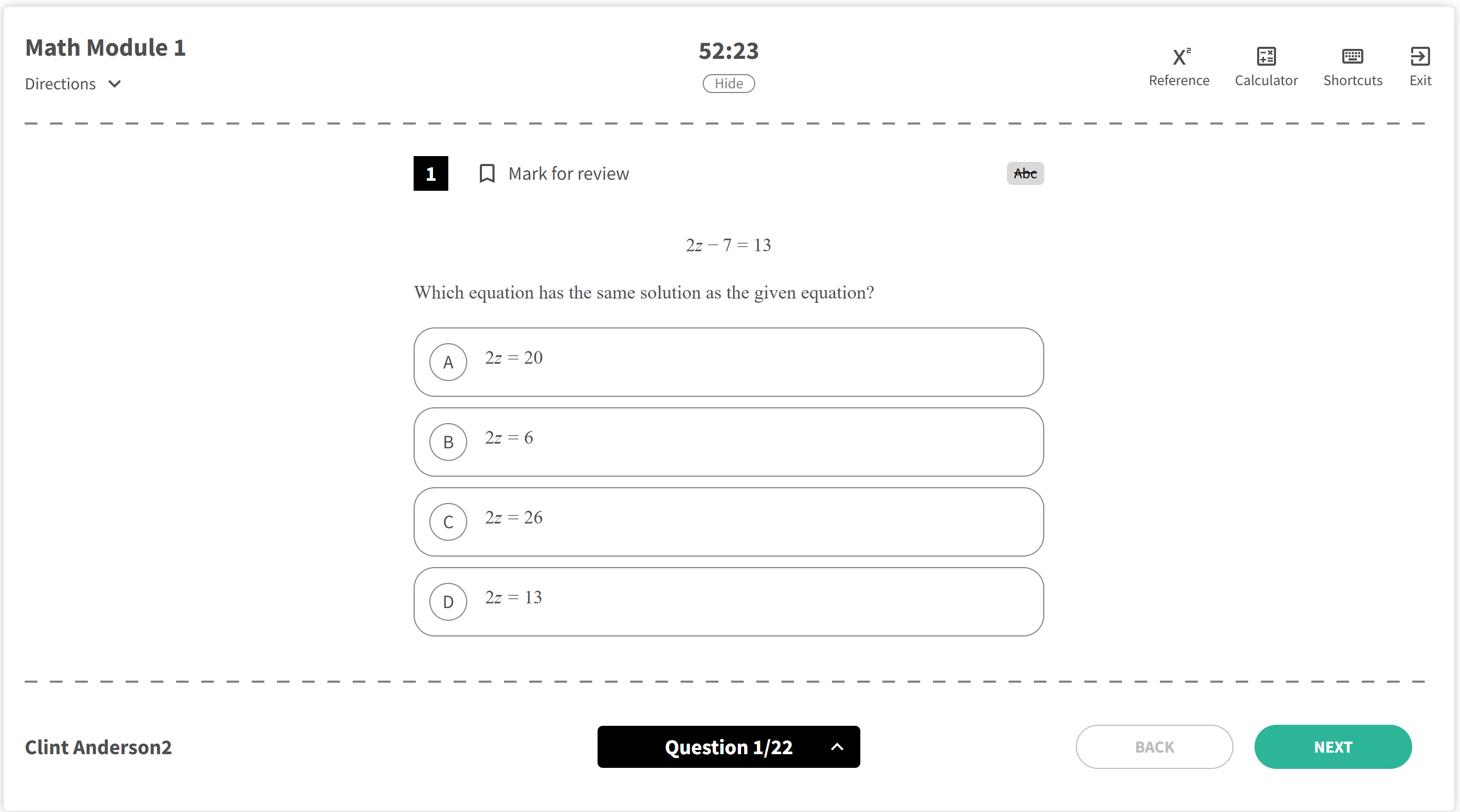Click the BACK button
Image resolution: width=1460 pixels, height=812 pixels.
(1154, 747)
